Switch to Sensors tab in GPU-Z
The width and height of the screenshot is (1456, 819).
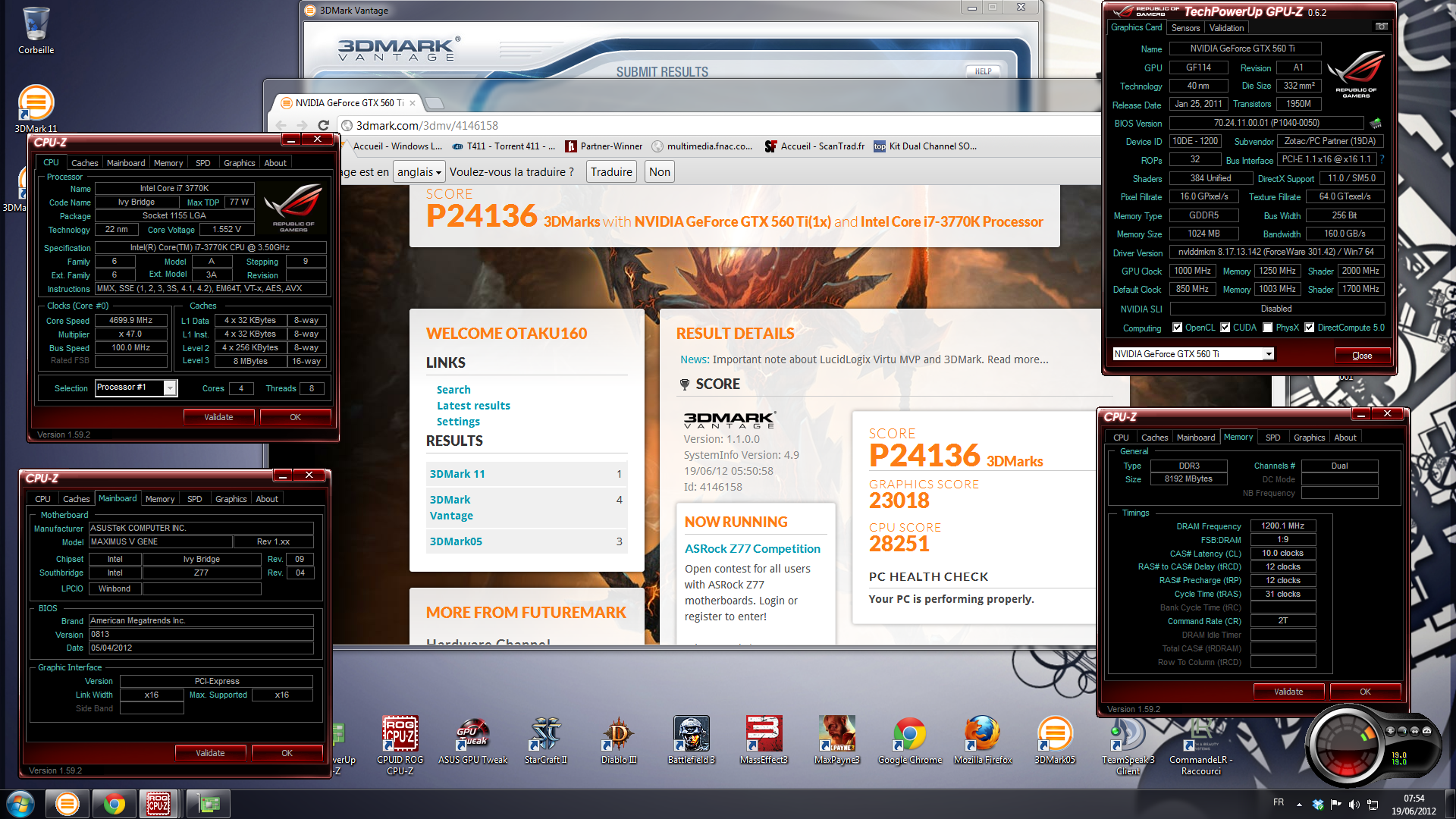(1185, 28)
